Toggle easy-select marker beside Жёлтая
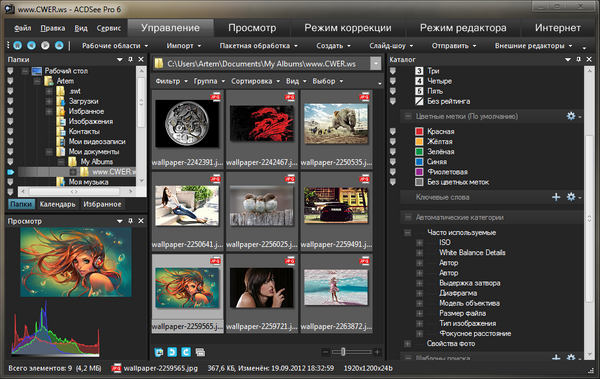 point(393,141)
